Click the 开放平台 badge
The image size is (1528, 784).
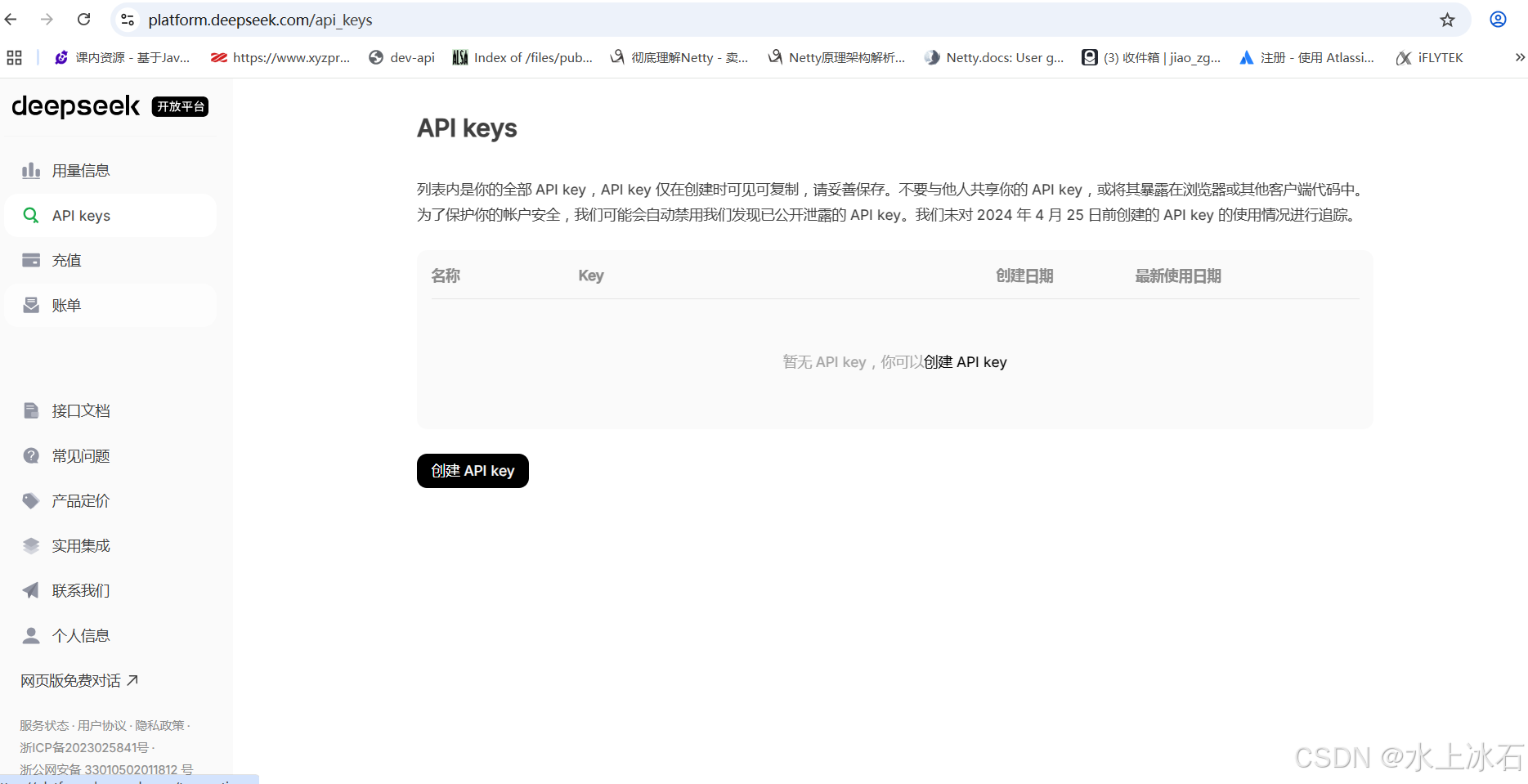coord(181,106)
